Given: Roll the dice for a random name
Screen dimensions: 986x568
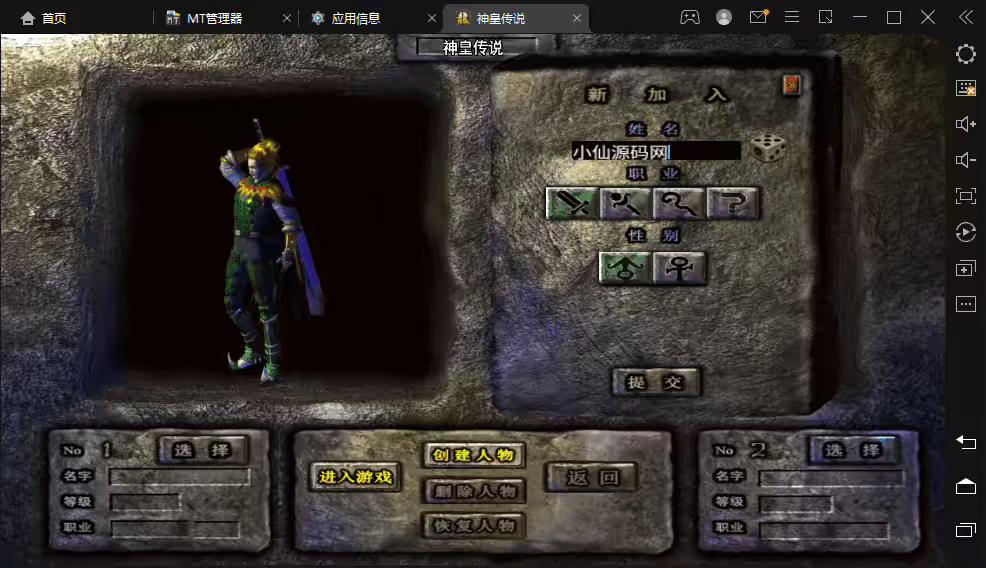Looking at the screenshot, I should [x=768, y=148].
